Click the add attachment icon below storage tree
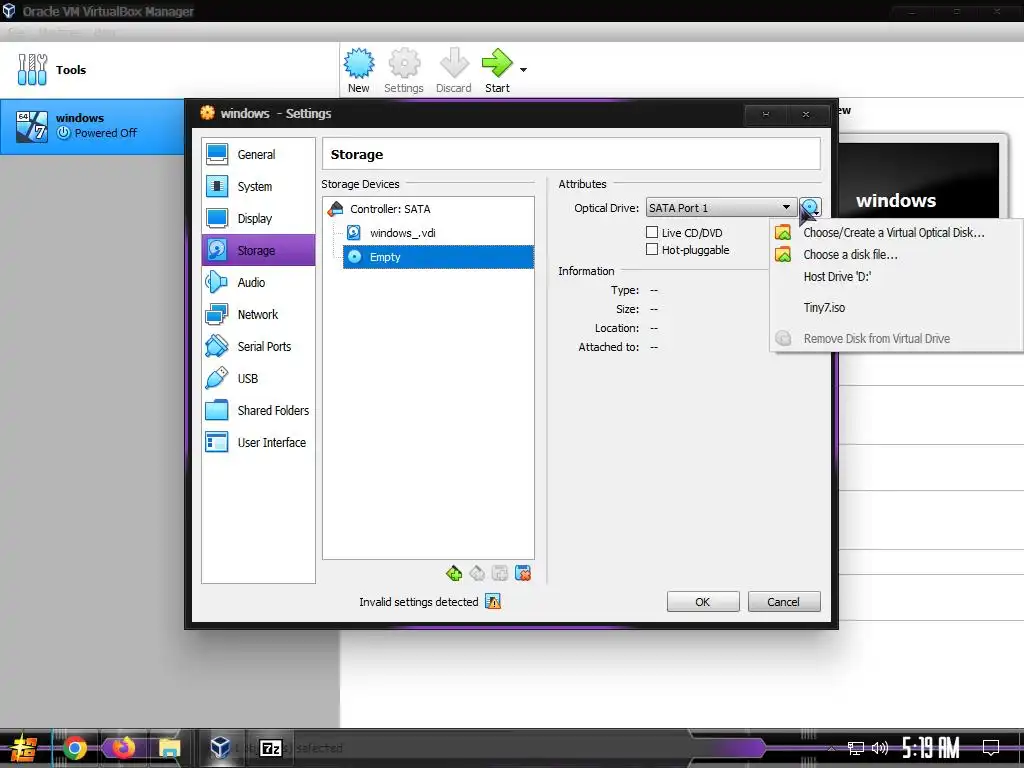The width and height of the screenshot is (1024, 768). [x=500, y=573]
